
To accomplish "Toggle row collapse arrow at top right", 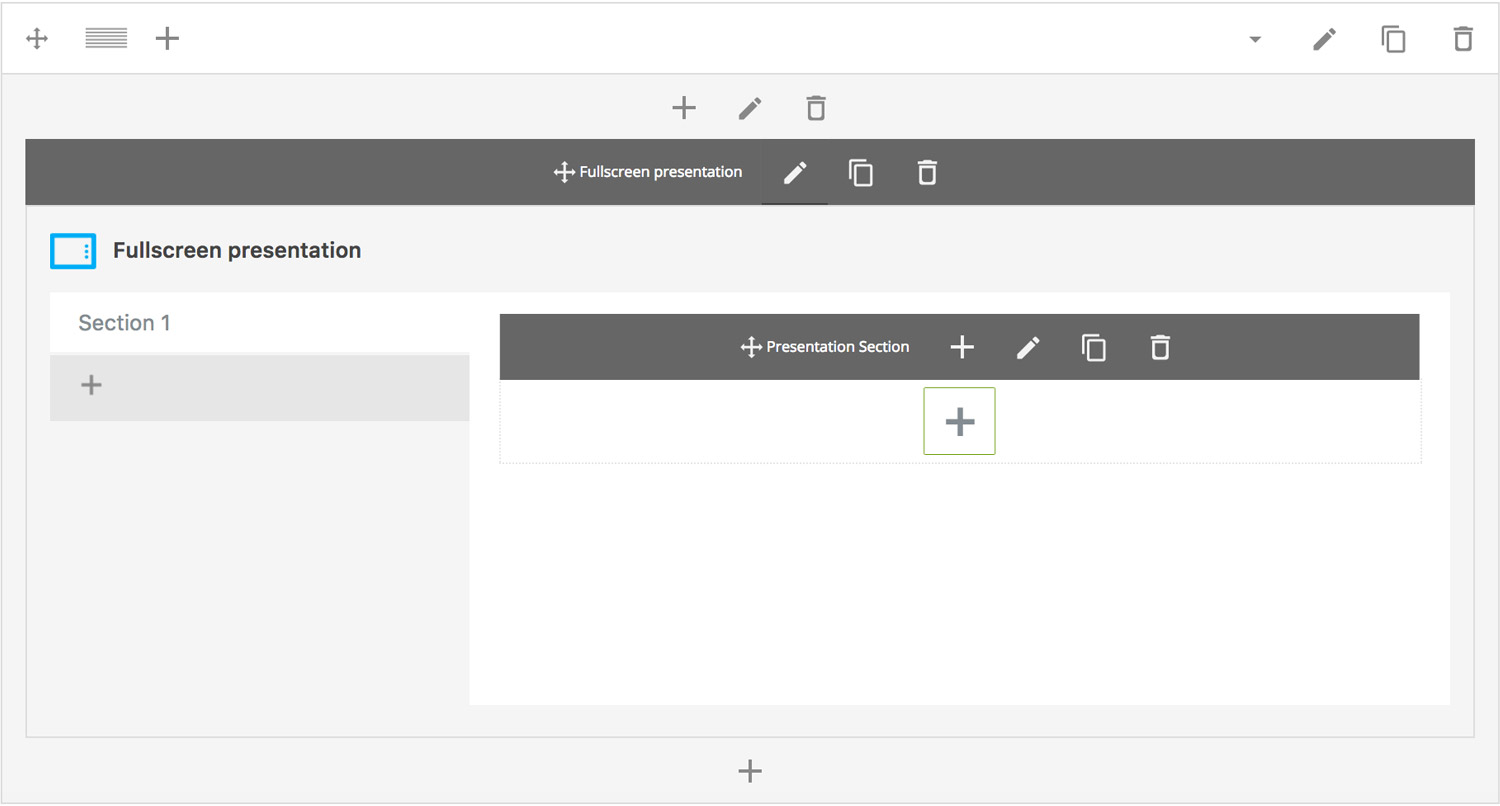I will coord(1255,40).
